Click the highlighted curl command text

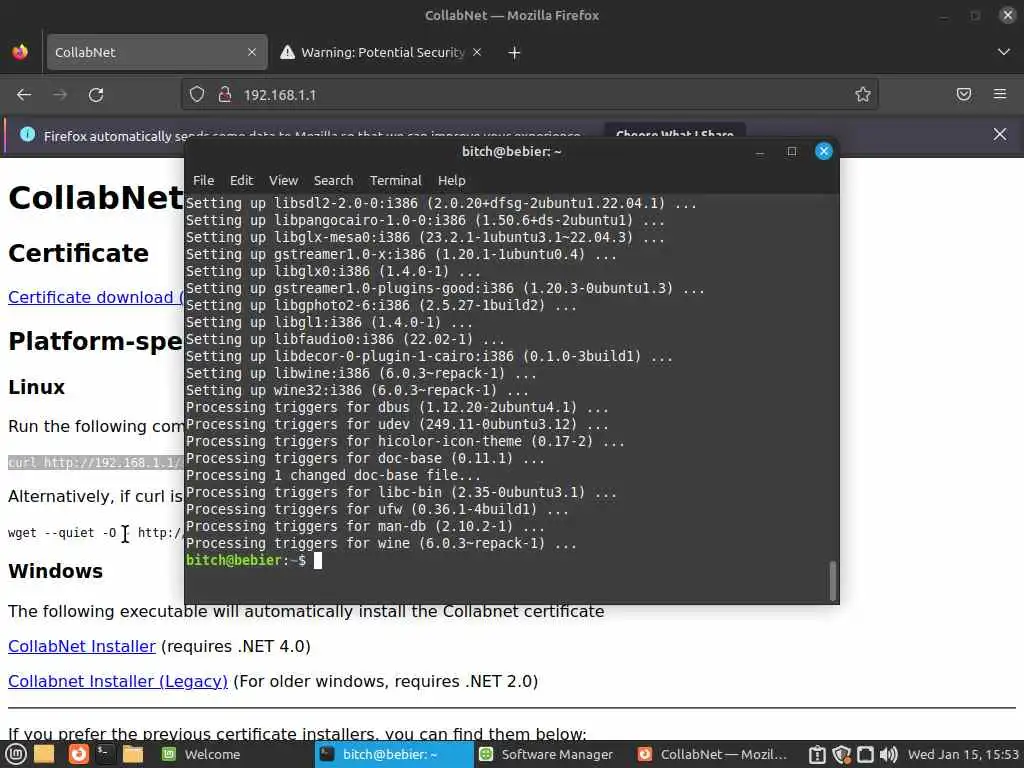(x=96, y=462)
